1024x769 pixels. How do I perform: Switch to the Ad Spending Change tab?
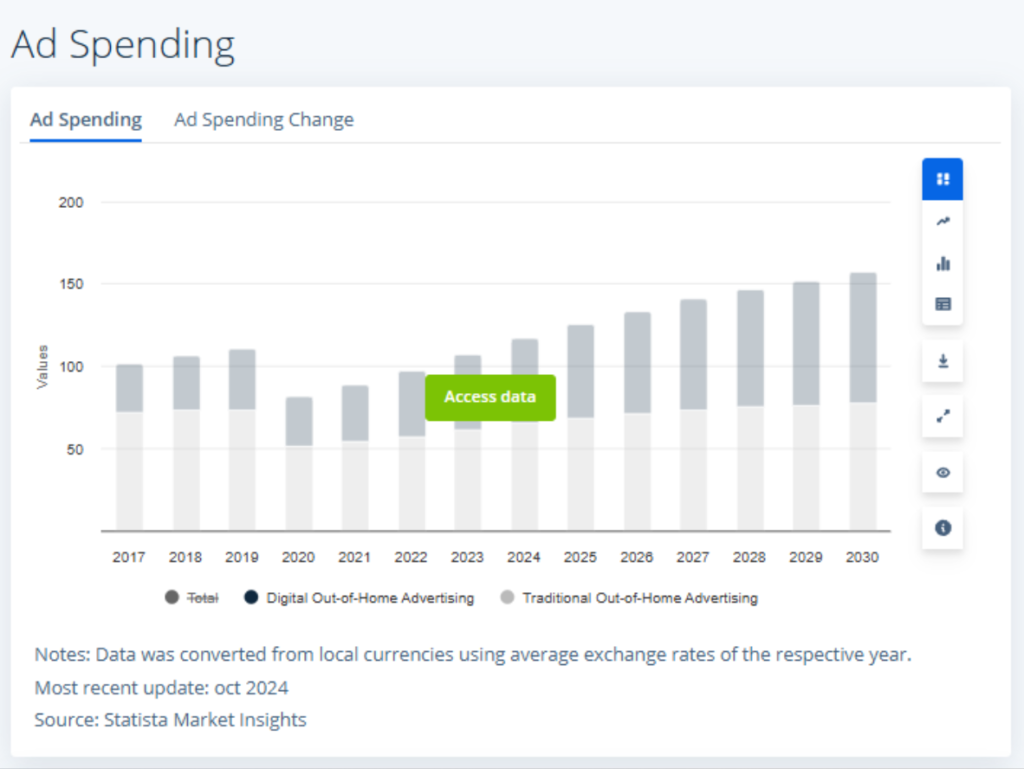(264, 120)
